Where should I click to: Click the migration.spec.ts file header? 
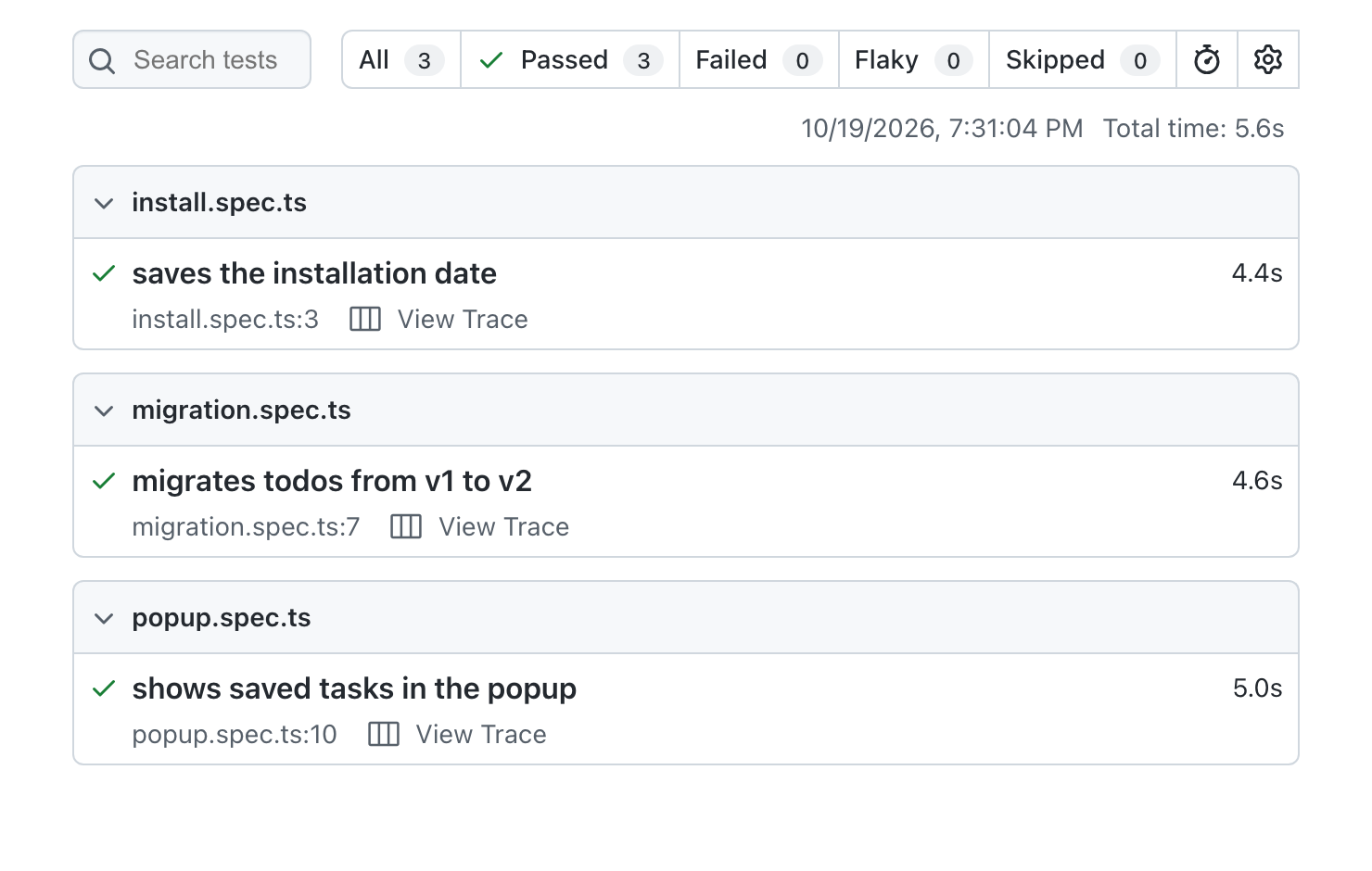686,410
